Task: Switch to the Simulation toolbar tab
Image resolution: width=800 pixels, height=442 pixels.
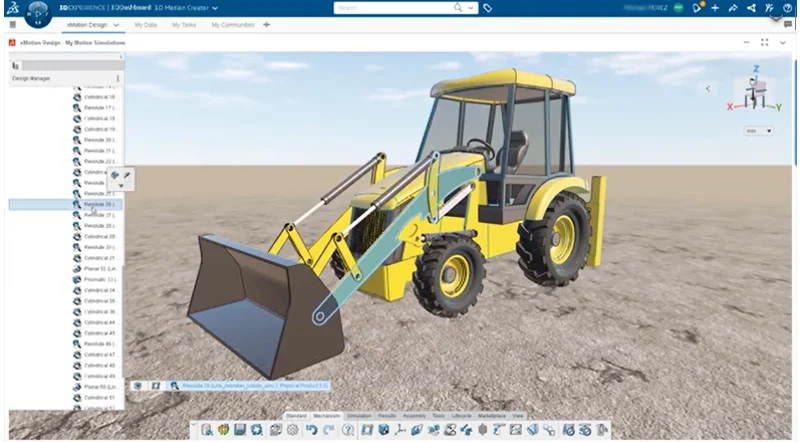Action: [x=358, y=415]
